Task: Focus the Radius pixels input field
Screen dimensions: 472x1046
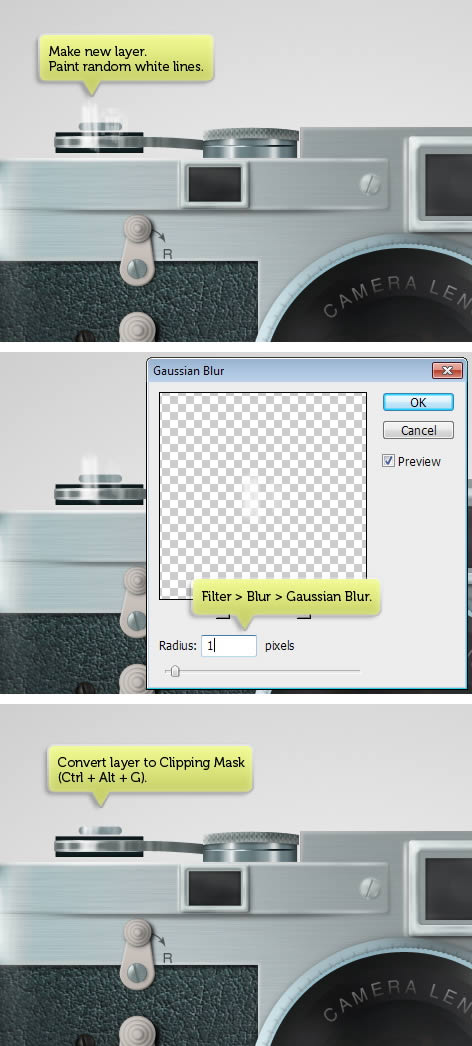Action: click(x=229, y=646)
